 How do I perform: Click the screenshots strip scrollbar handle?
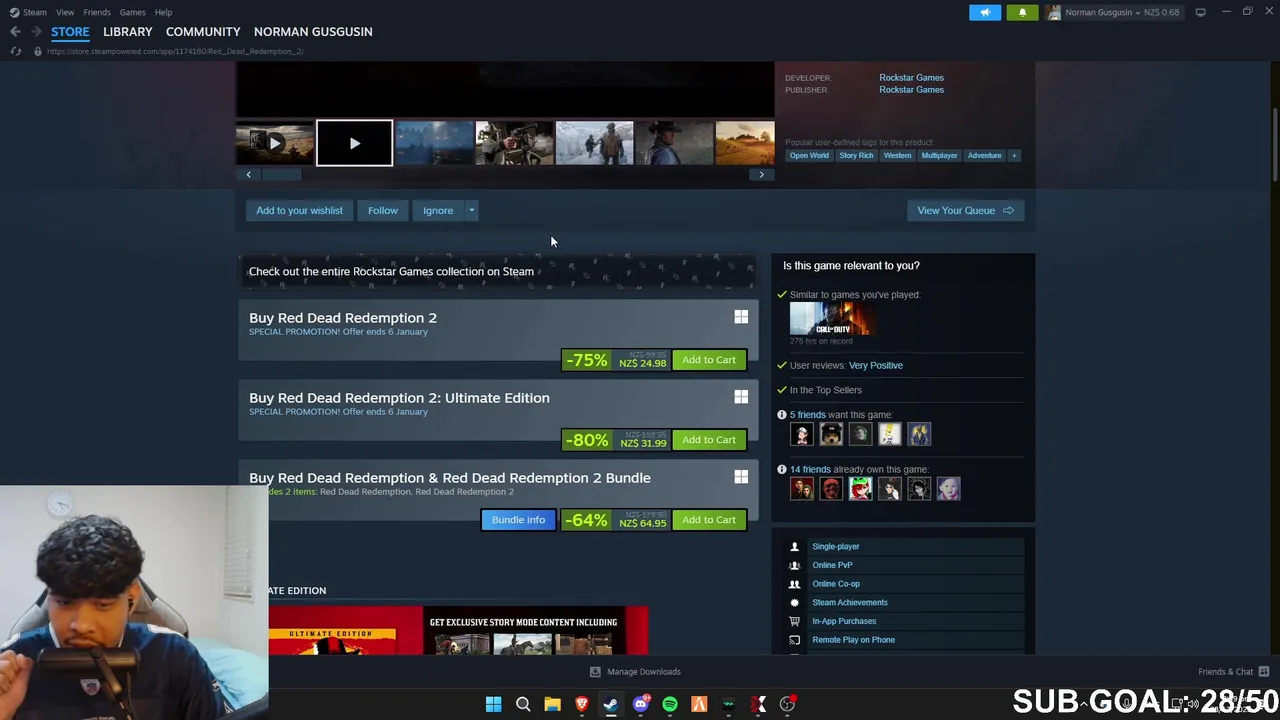point(281,174)
